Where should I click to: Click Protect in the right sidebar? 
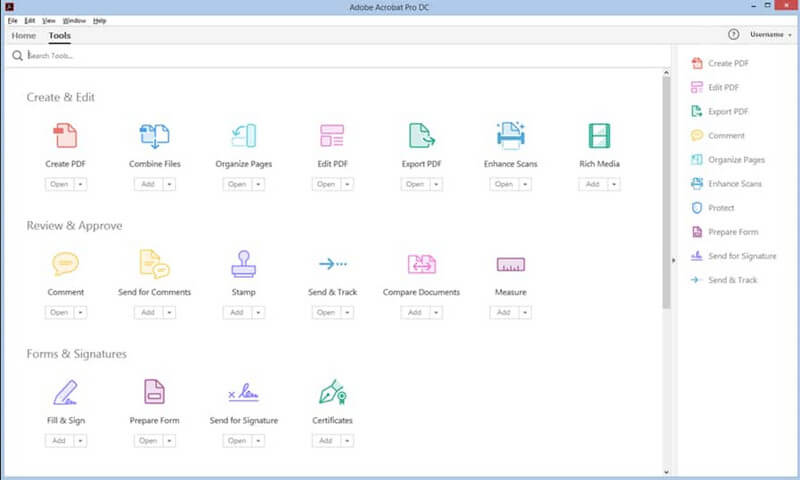pyautogui.click(x=720, y=208)
